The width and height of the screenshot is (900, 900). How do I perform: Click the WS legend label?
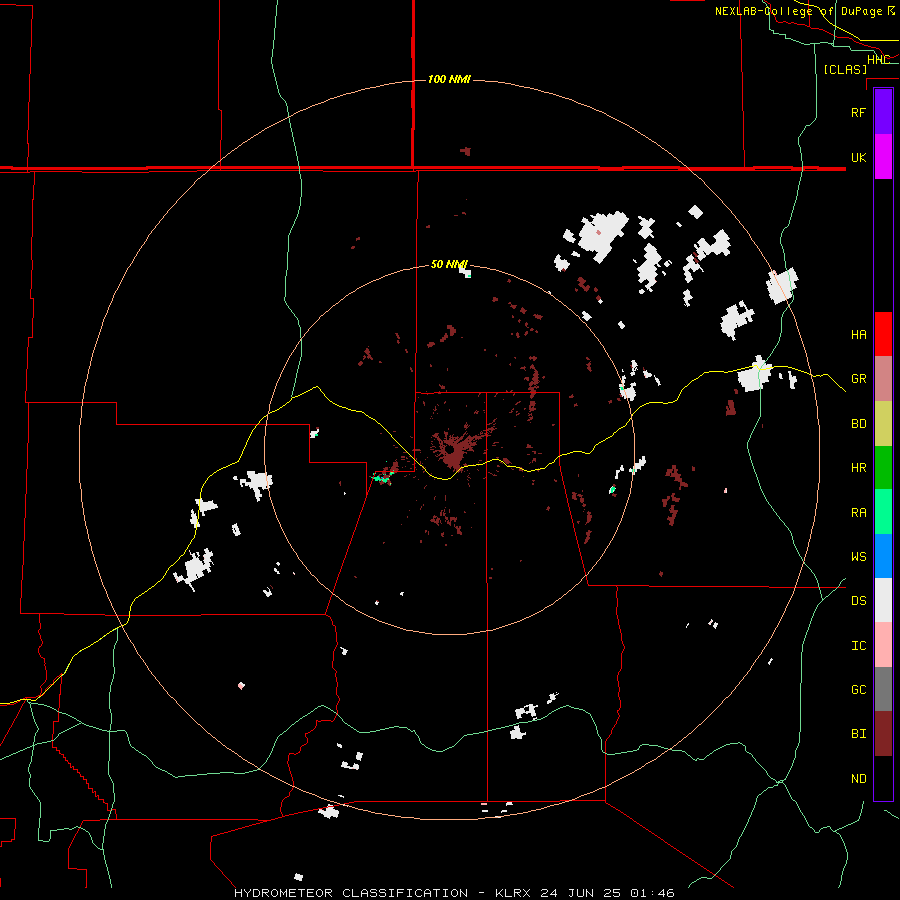click(858, 557)
